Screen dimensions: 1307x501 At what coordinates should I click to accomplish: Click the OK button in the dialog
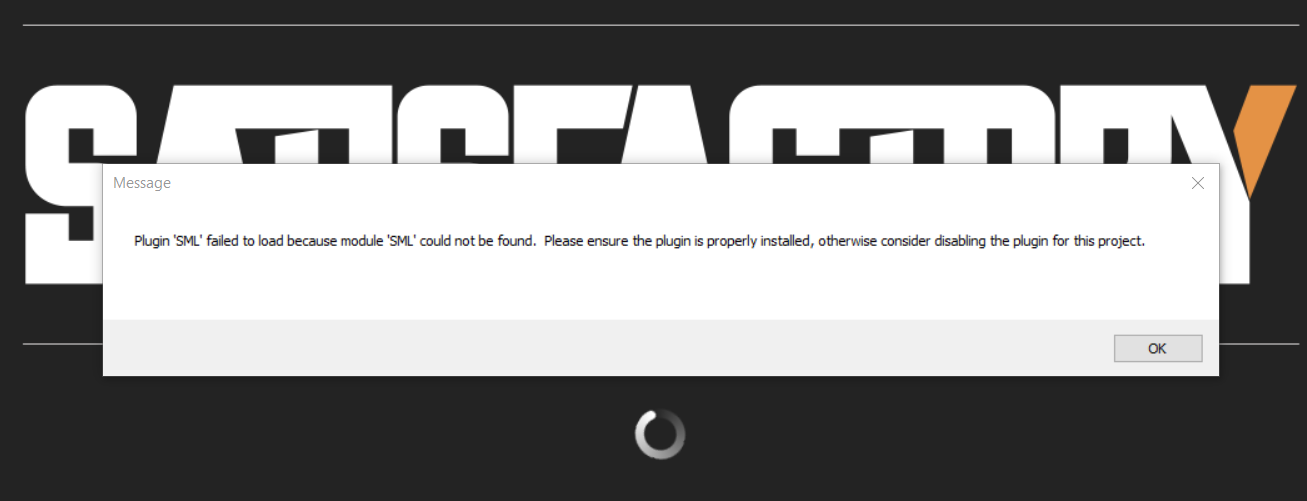pyautogui.click(x=1158, y=348)
